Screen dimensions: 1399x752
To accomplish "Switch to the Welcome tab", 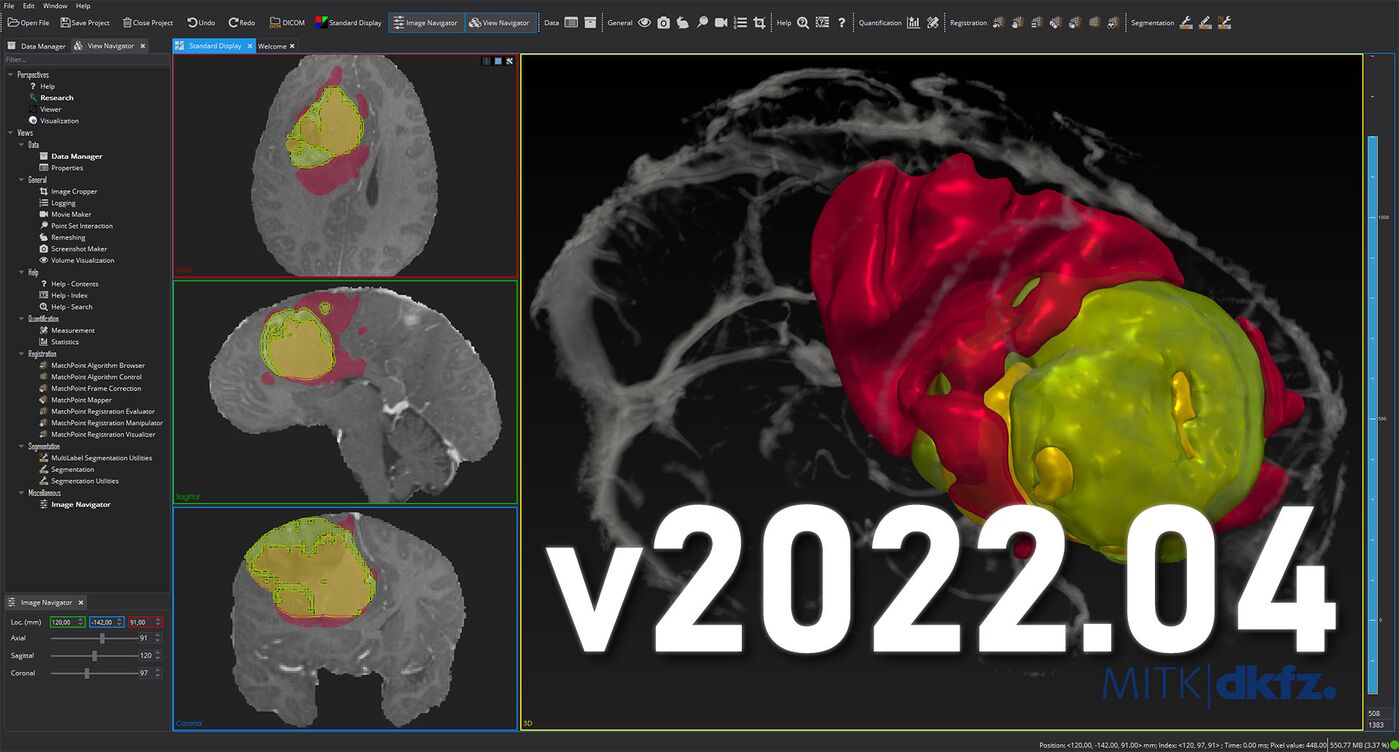I will (272, 46).
